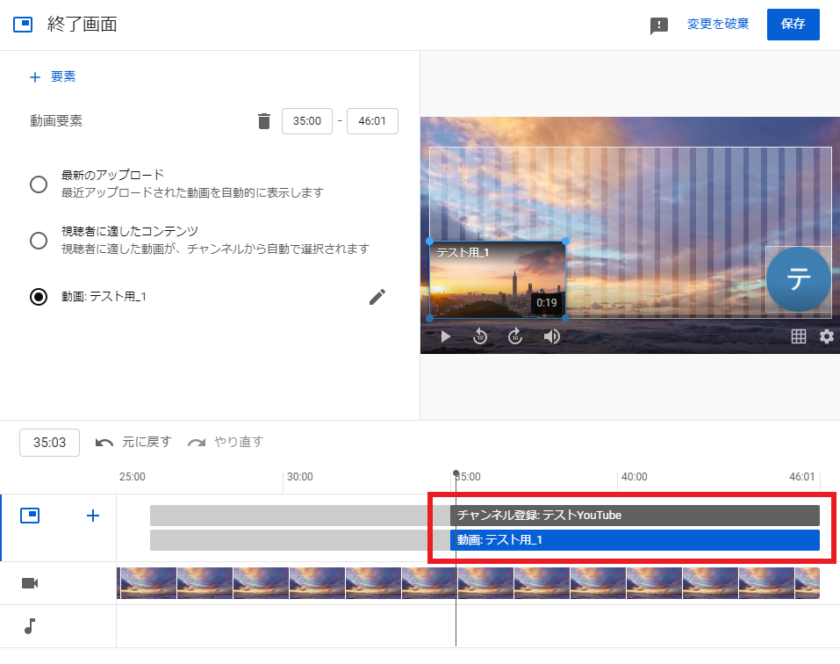The image size is (840, 664).
Task: Click the pencil edit icon beside テスト用_1
Action: click(377, 296)
